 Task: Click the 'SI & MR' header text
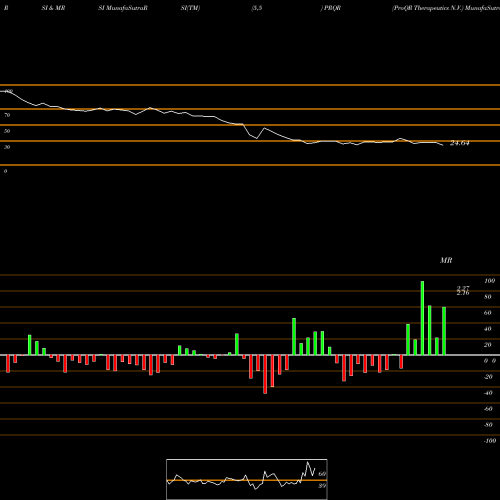pyautogui.click(x=53, y=8)
